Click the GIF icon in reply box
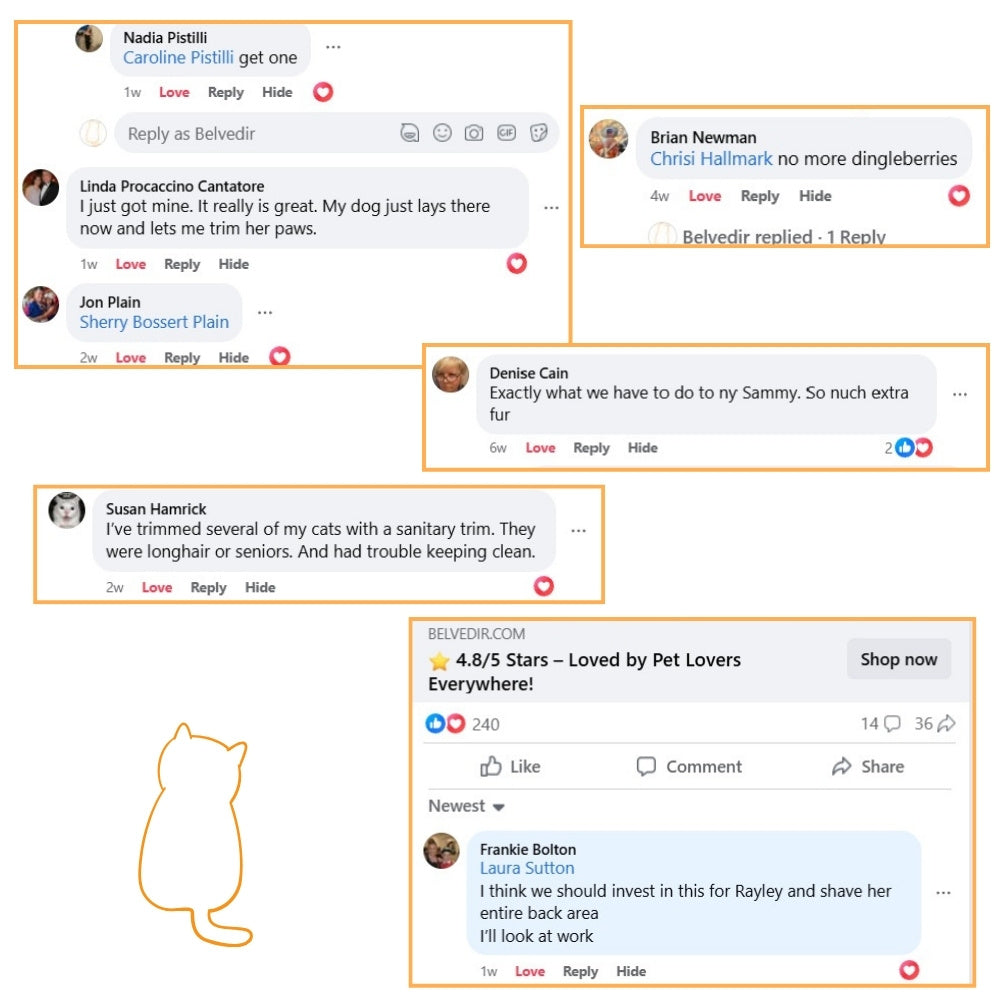The height and width of the screenshot is (1000, 1000). pyautogui.click(x=506, y=133)
